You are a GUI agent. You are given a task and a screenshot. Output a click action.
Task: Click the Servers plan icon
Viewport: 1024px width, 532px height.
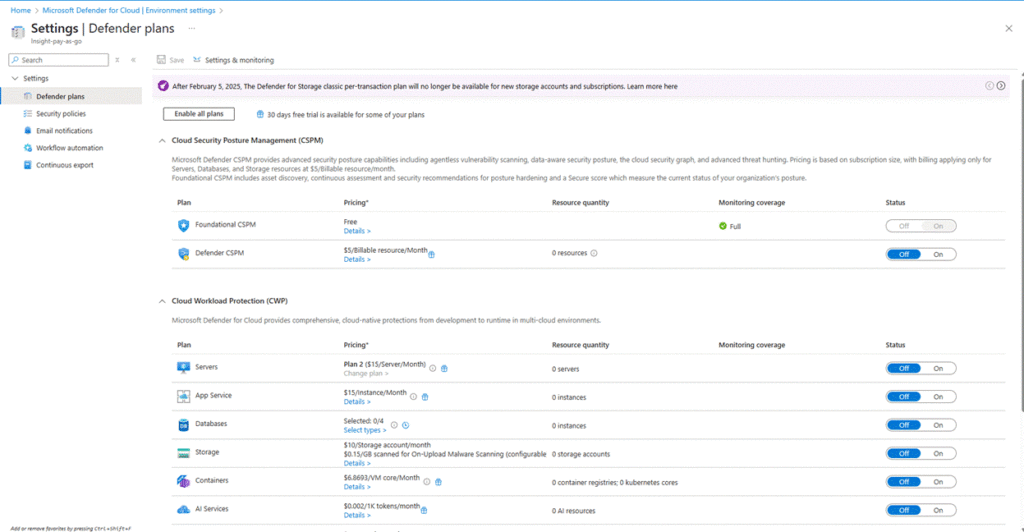coord(183,368)
